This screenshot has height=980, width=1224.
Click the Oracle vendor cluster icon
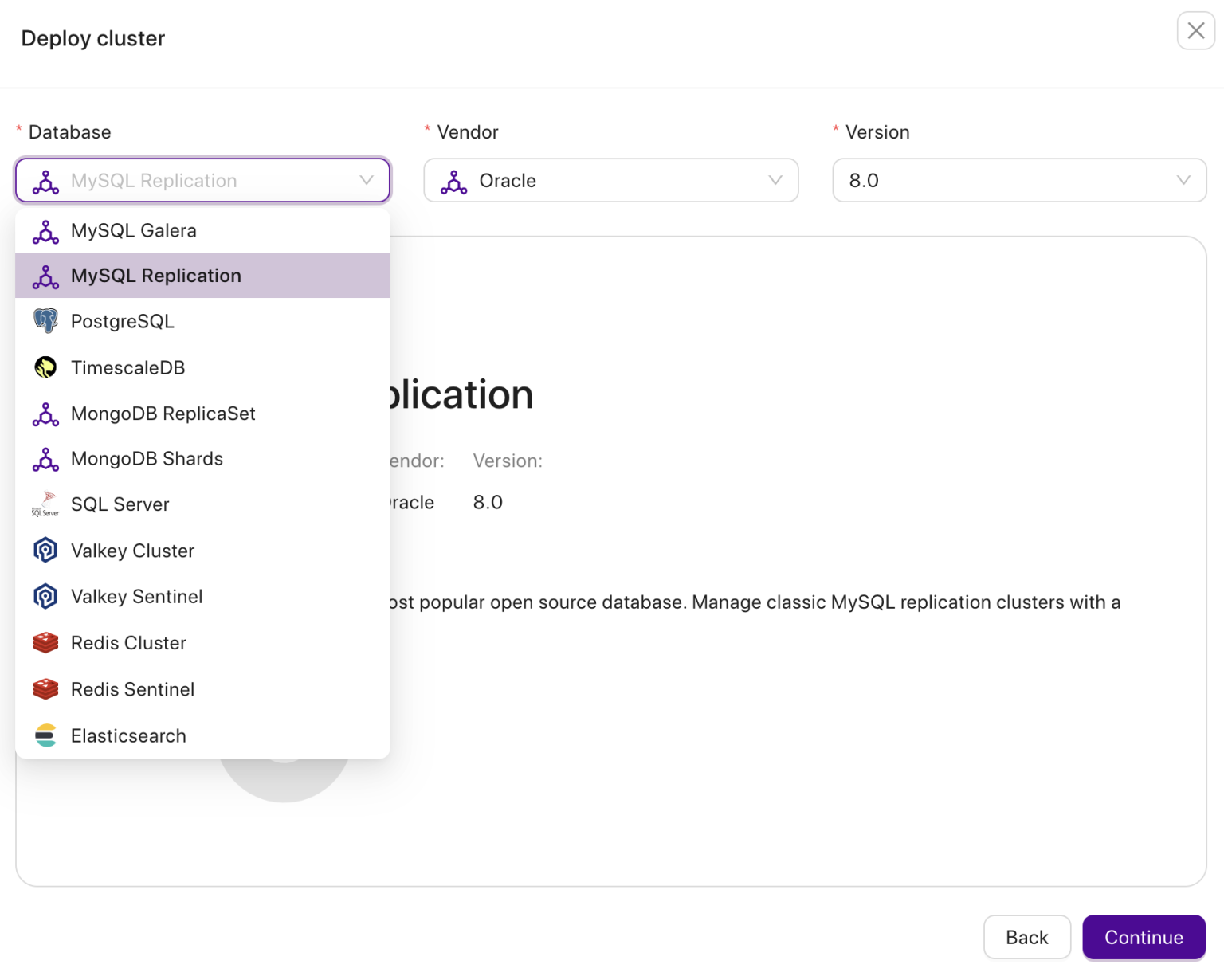(x=454, y=182)
